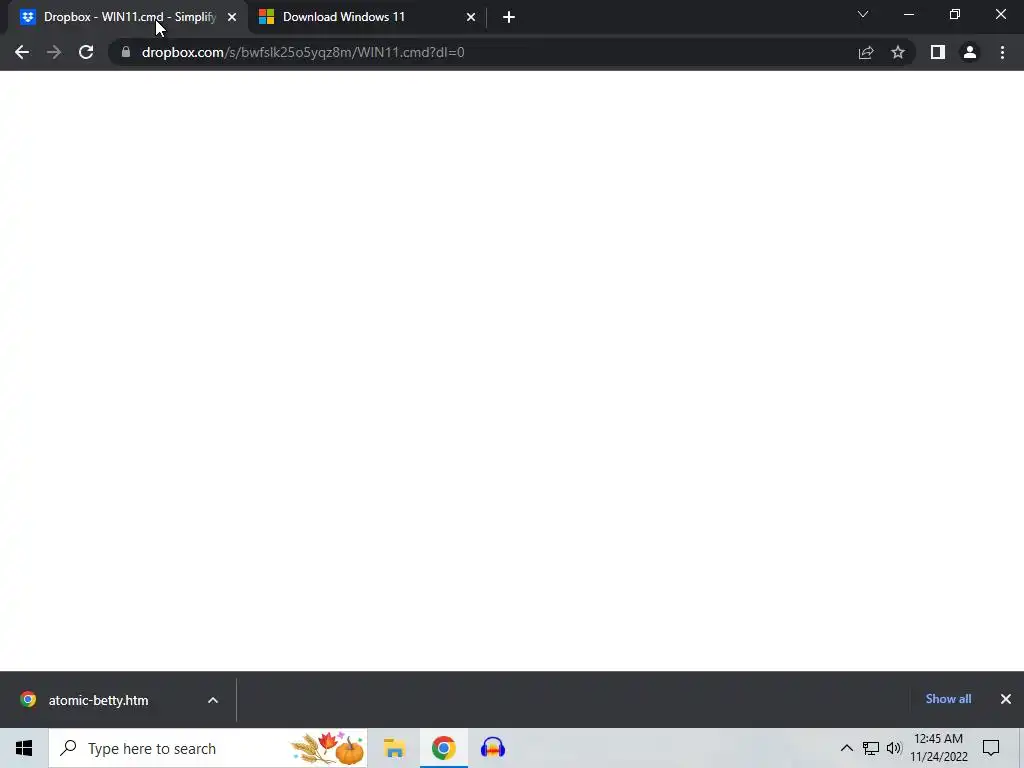This screenshot has height=768, width=1024.
Task: Close the Download Windows 11 tab
Action: [x=471, y=17]
